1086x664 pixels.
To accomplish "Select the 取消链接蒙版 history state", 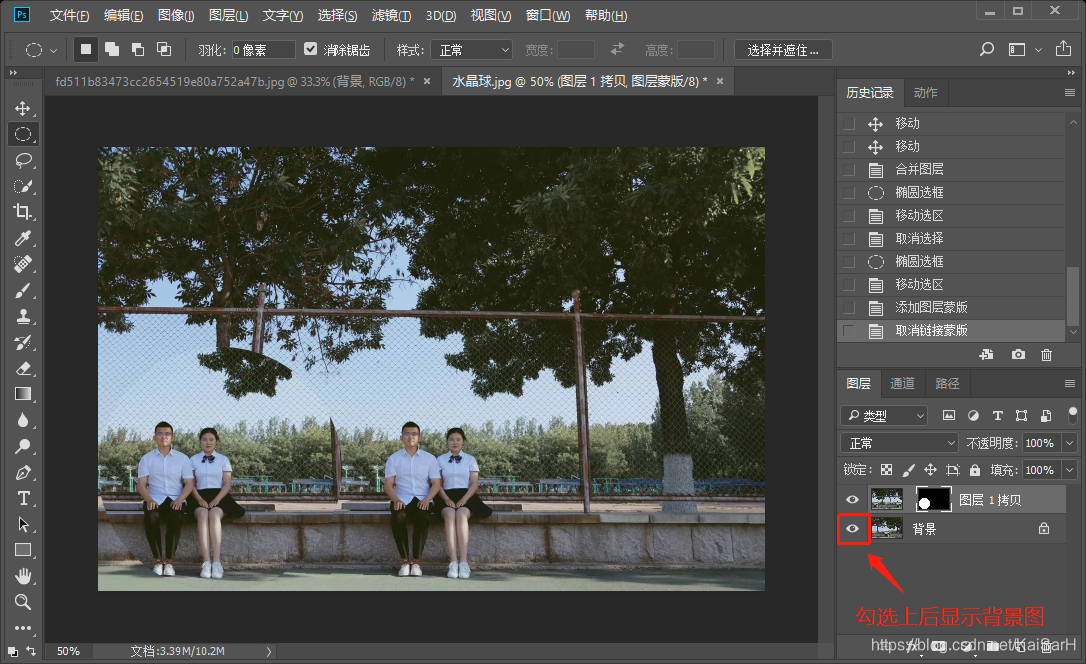I will 951,331.
